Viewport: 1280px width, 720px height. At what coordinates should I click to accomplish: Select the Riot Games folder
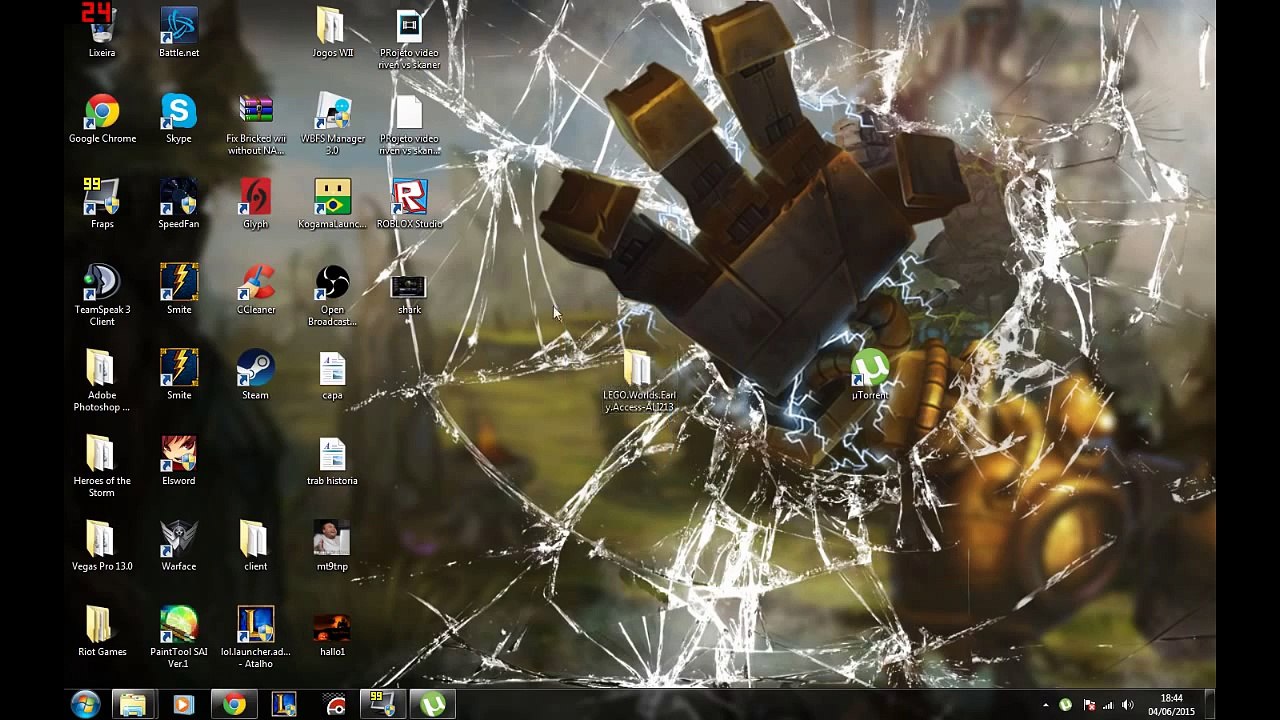click(x=102, y=631)
